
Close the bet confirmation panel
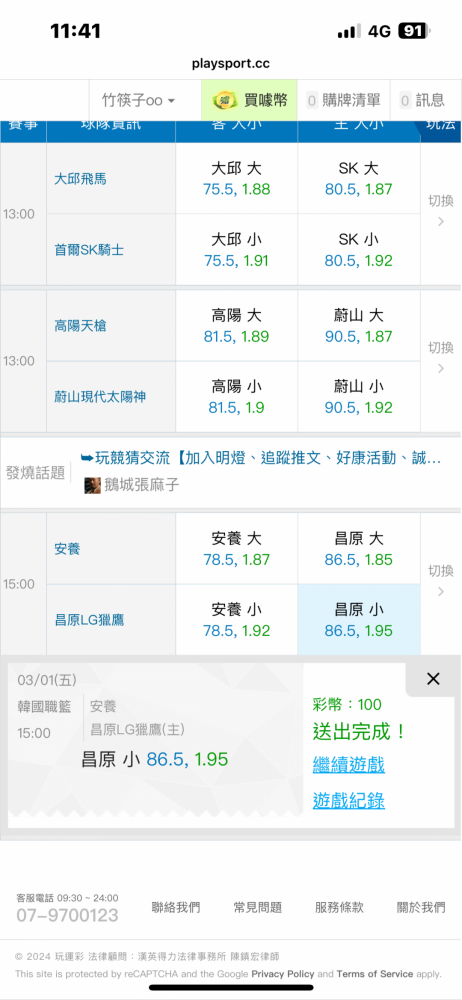(x=433, y=679)
